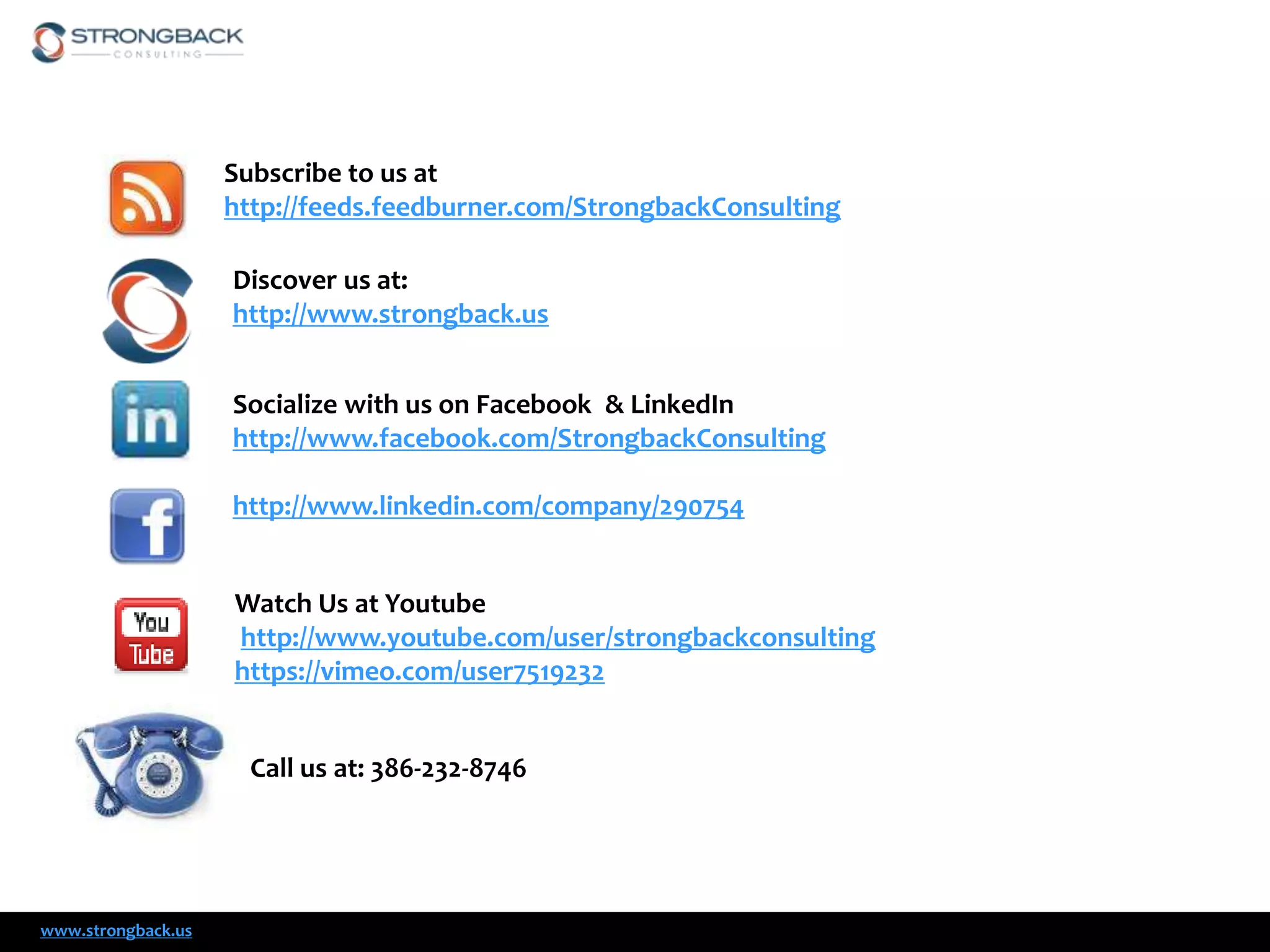Click the orange RSS feed icon
The height and width of the screenshot is (952, 1270).
147,198
